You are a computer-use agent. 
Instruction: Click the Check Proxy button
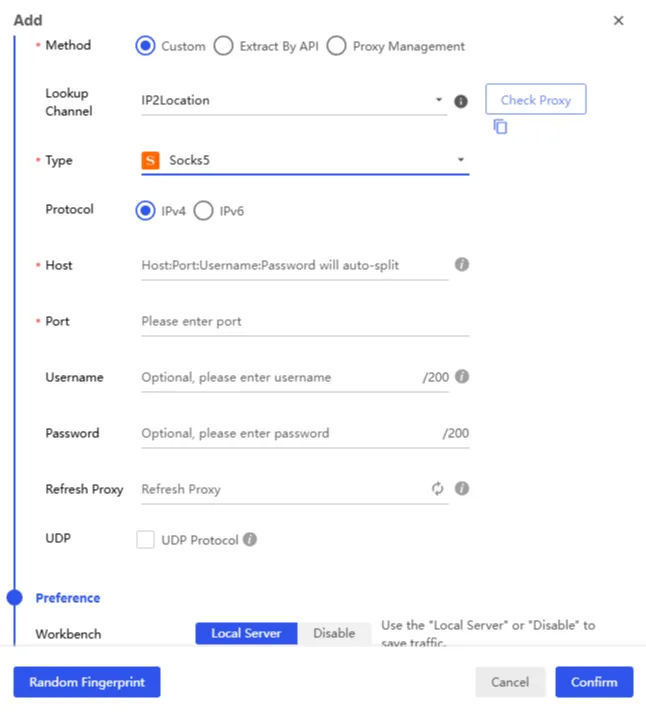pyautogui.click(x=536, y=99)
